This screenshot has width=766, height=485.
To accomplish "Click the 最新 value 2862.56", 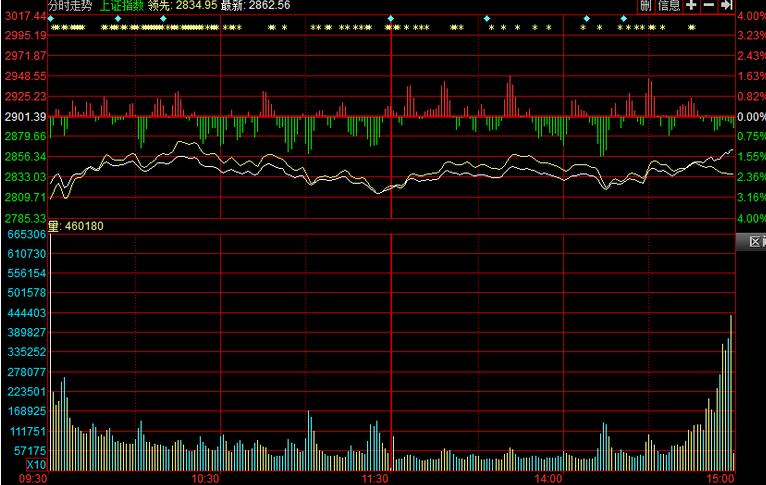I will pyautogui.click(x=269, y=5).
